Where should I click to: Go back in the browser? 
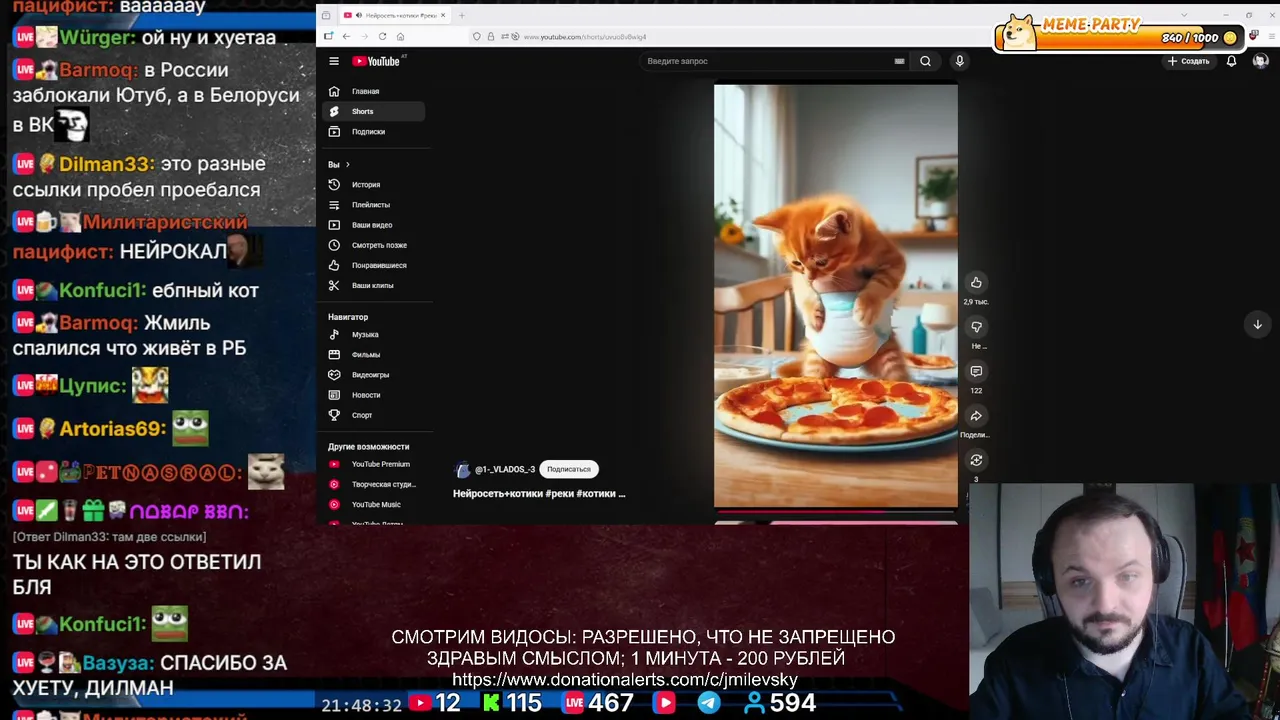click(346, 36)
